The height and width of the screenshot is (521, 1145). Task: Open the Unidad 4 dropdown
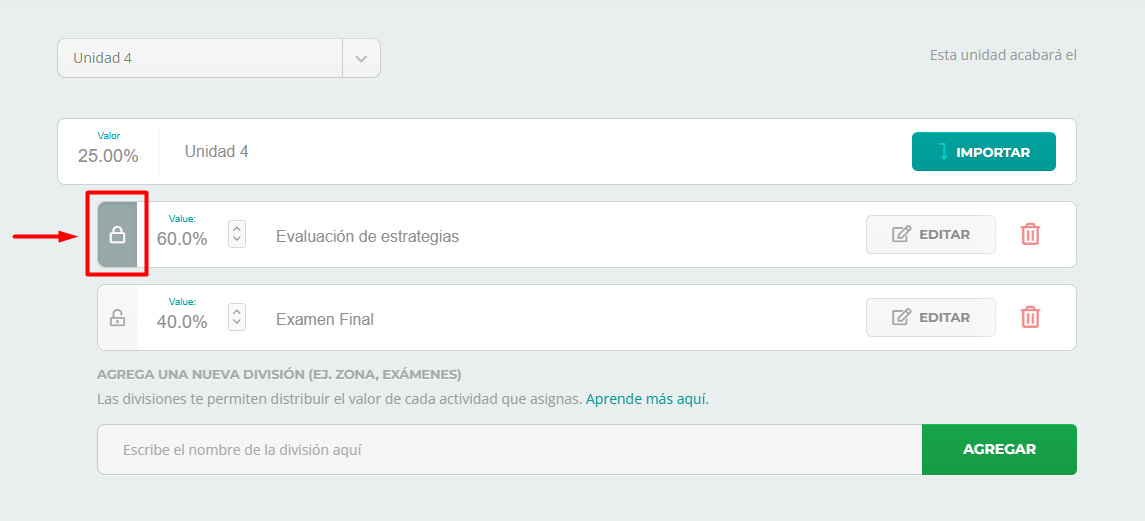[218, 58]
